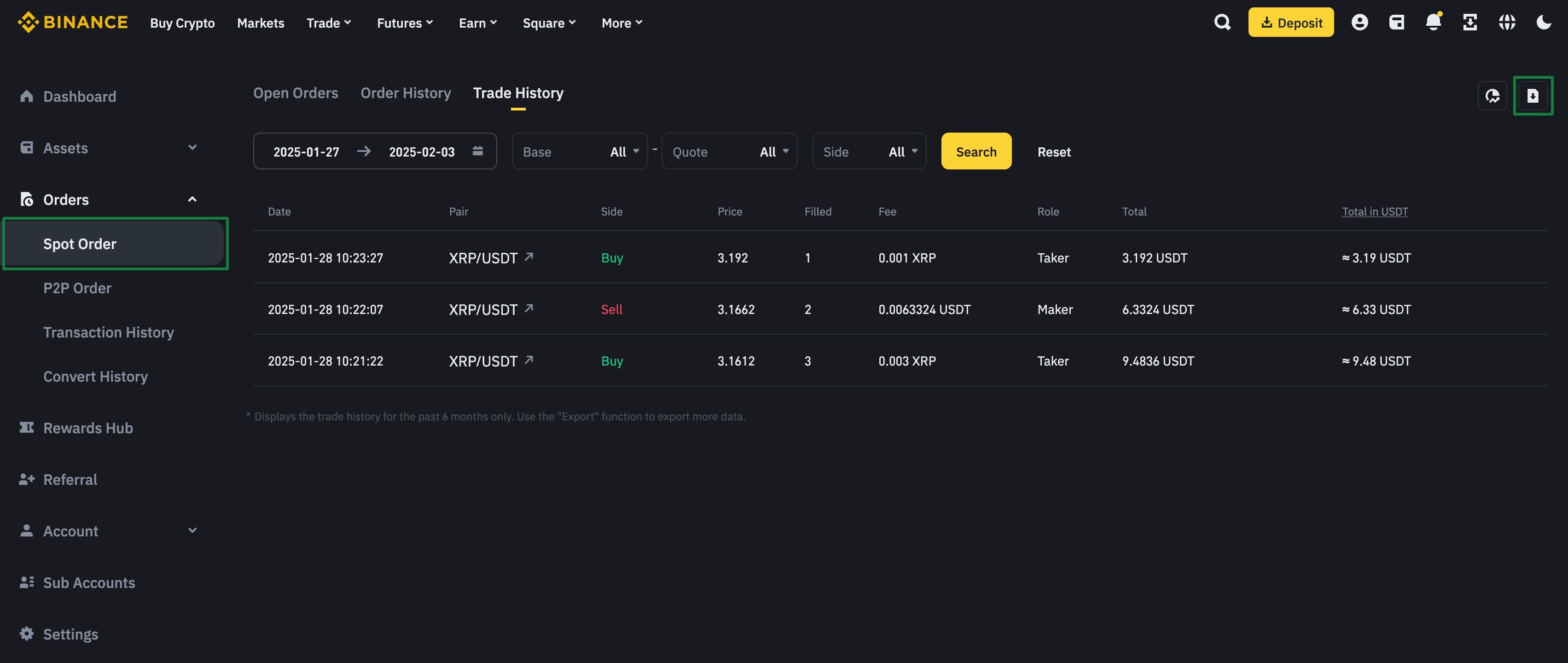1568x663 pixels.
Task: Click the Rewards Hub ticket icon
Action: pos(26,427)
